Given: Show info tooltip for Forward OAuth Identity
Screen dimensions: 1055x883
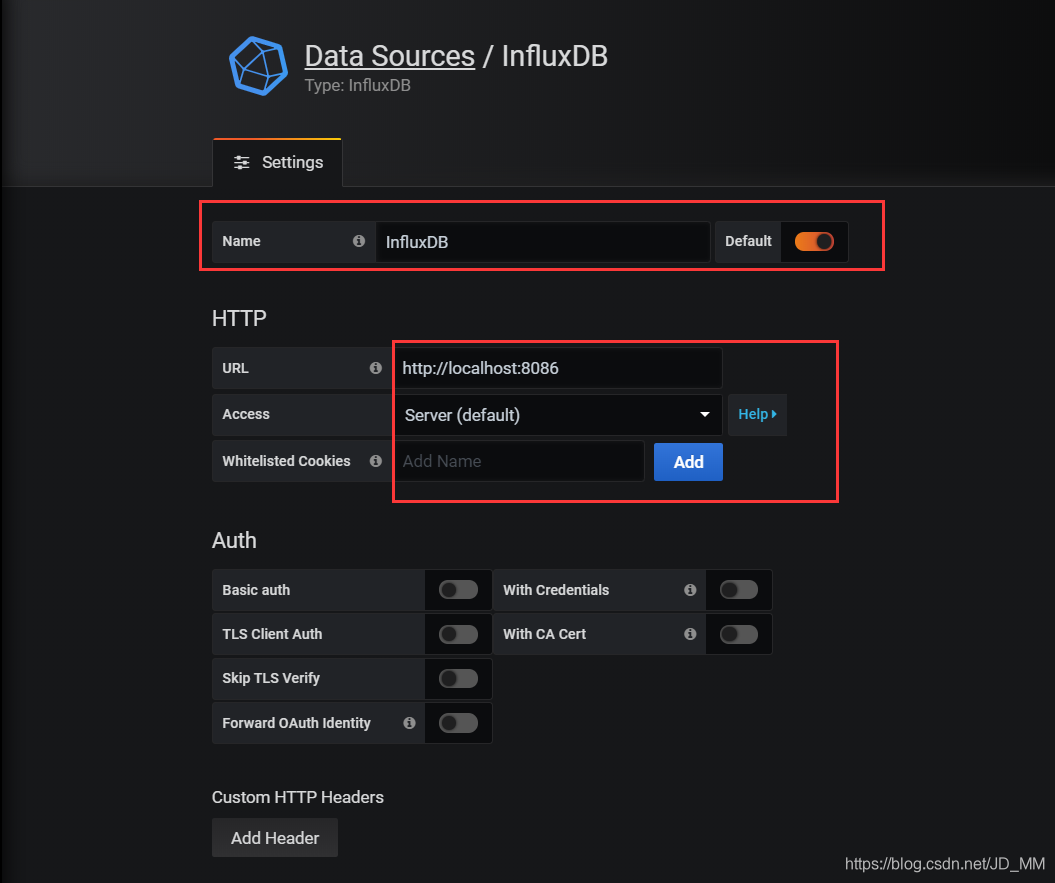Looking at the screenshot, I should [409, 723].
